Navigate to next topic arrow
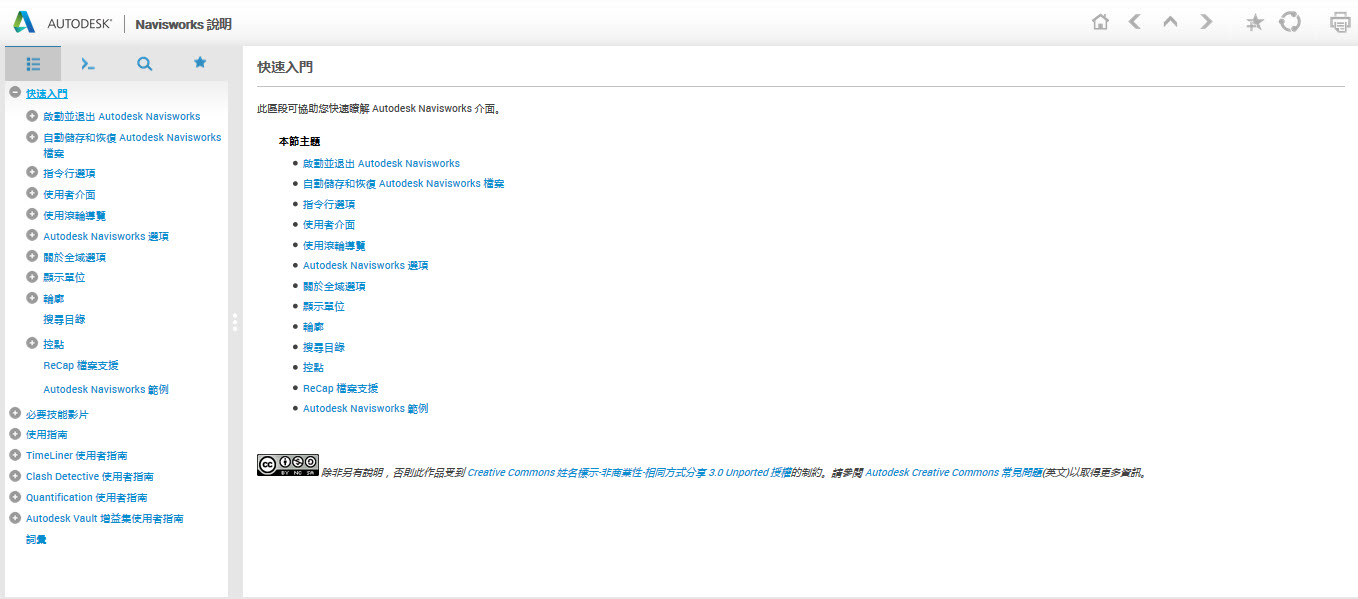This screenshot has height=599, width=1358. (1206, 22)
